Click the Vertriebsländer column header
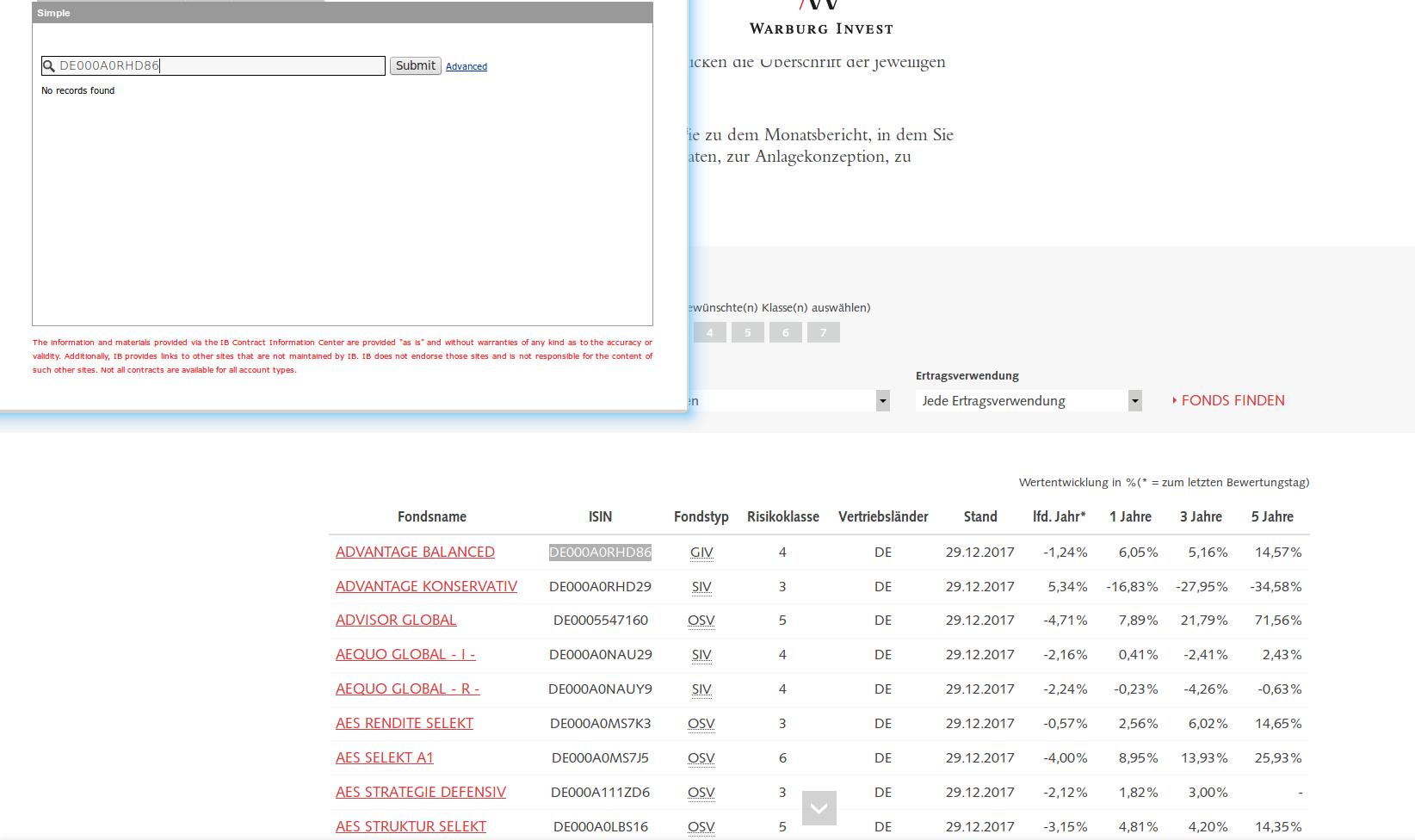The width and height of the screenshot is (1415, 840). tap(883, 516)
